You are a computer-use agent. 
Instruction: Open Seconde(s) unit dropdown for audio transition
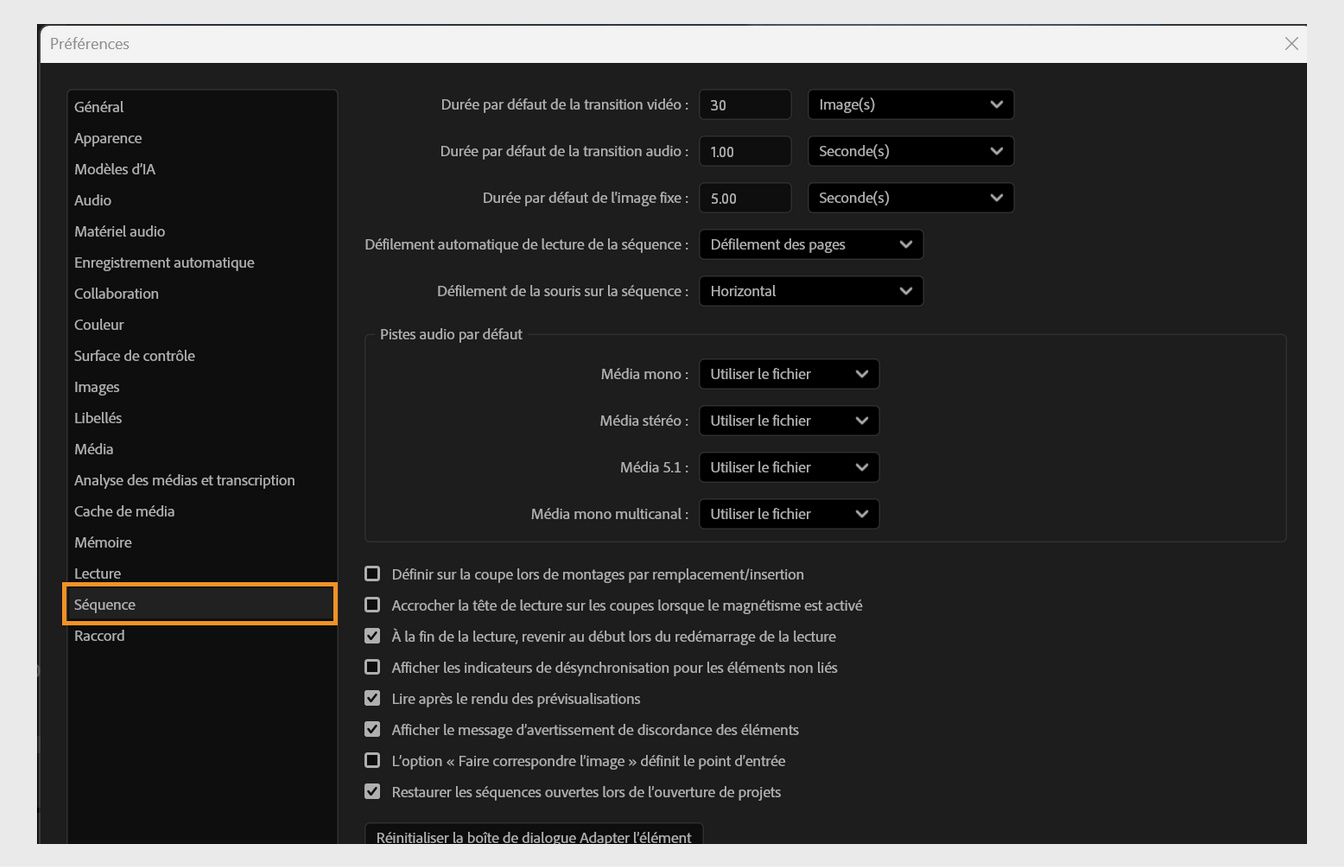pos(910,151)
